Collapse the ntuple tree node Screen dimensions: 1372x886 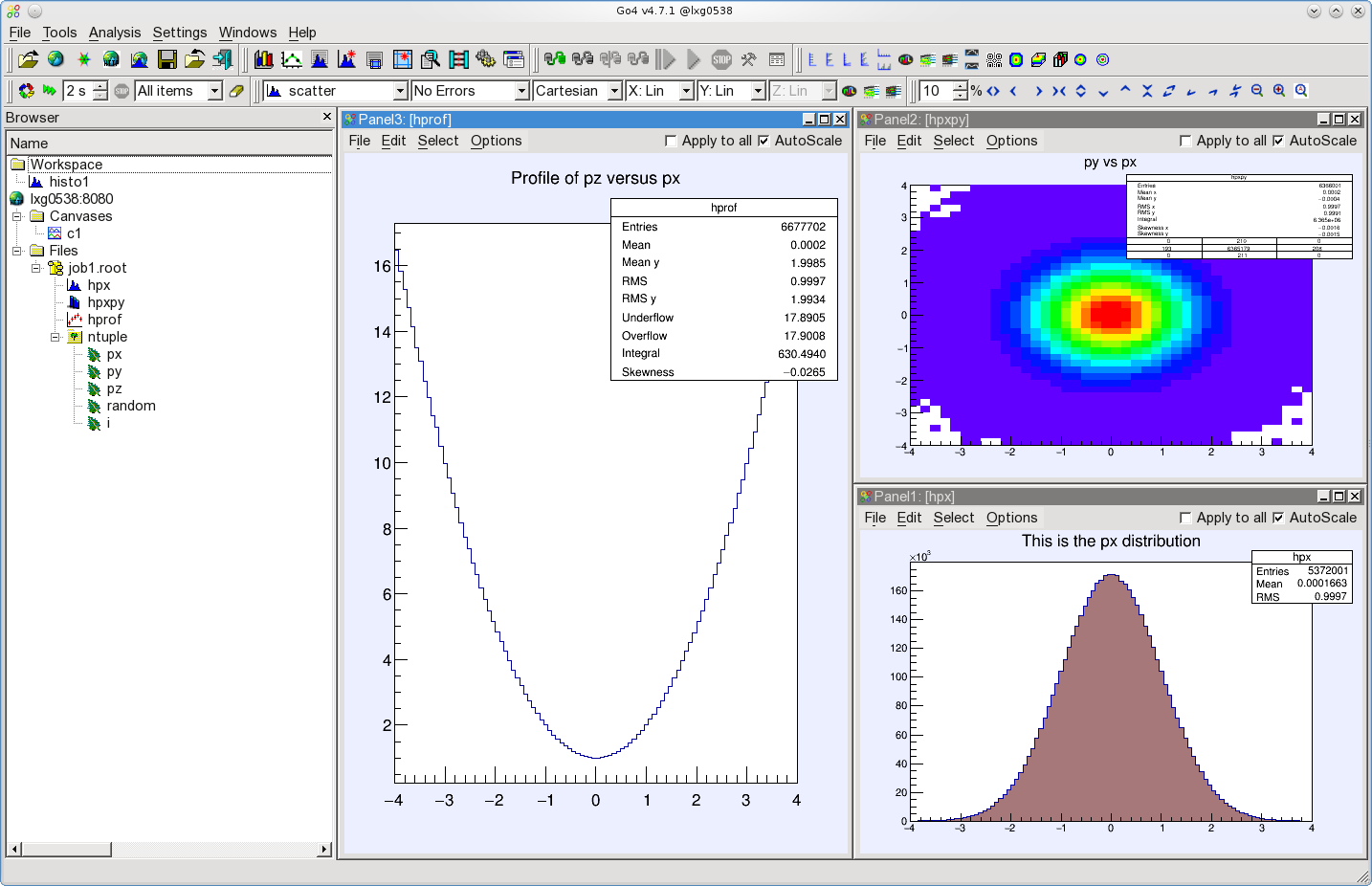(x=55, y=337)
